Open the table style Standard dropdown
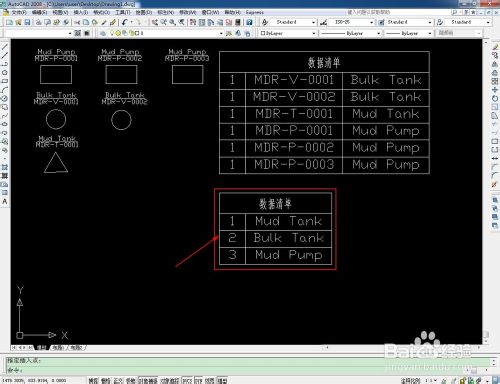 pyautogui.click(x=429, y=22)
